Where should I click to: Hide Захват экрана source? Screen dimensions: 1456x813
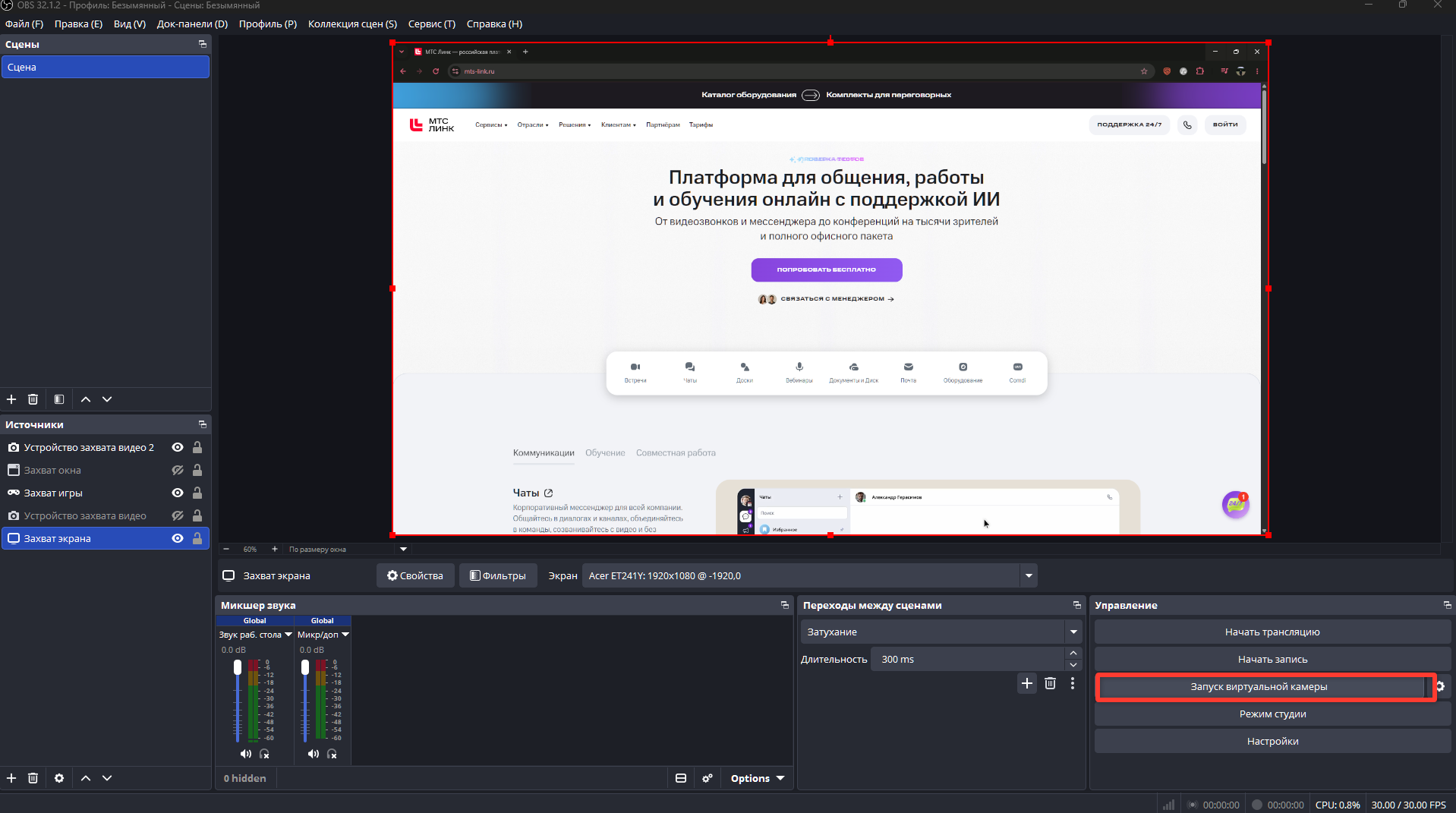click(178, 538)
